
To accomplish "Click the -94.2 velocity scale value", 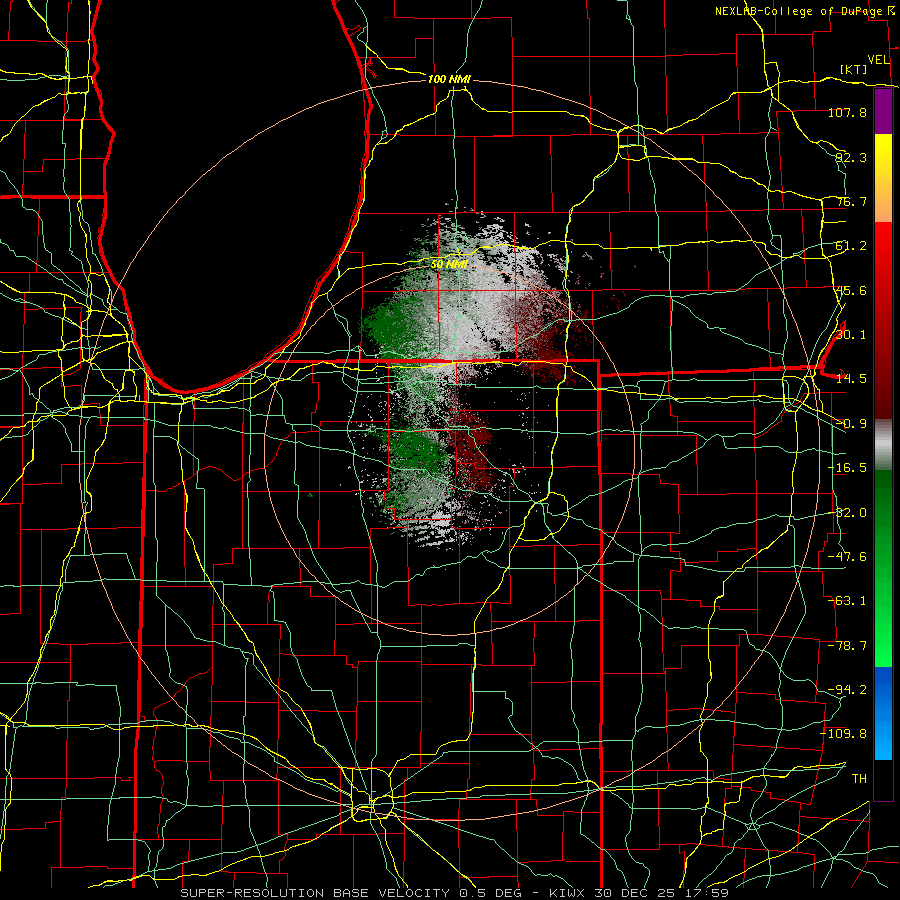I will (847, 690).
